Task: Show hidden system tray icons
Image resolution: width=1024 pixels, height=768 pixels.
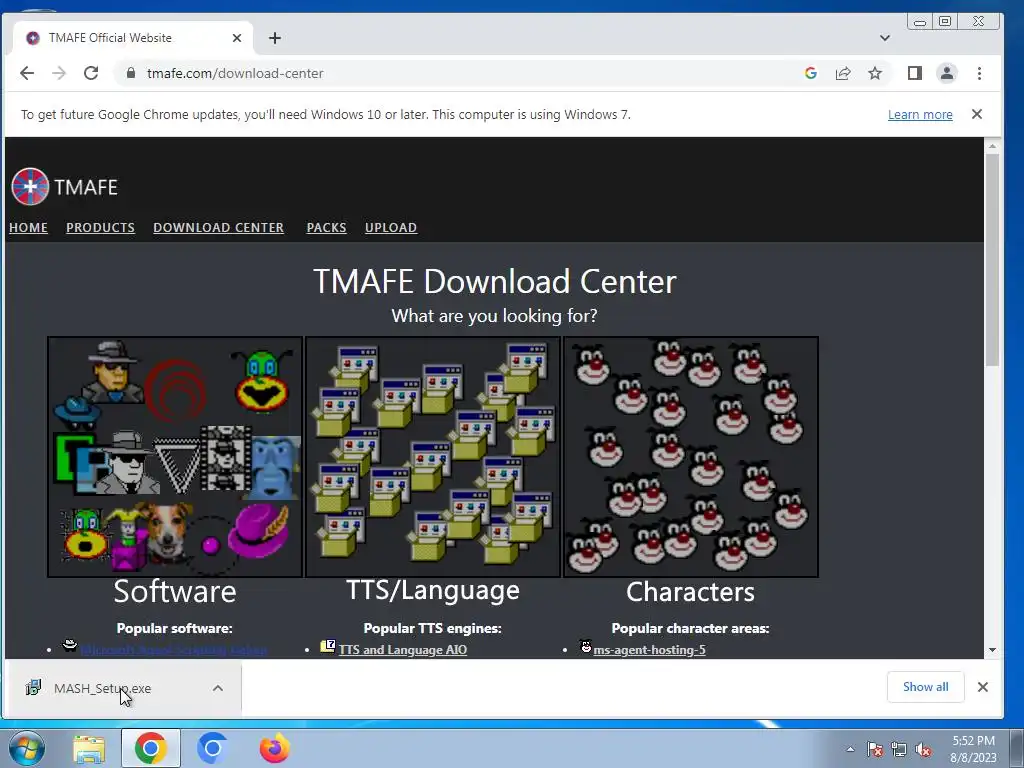Action: coord(850,749)
